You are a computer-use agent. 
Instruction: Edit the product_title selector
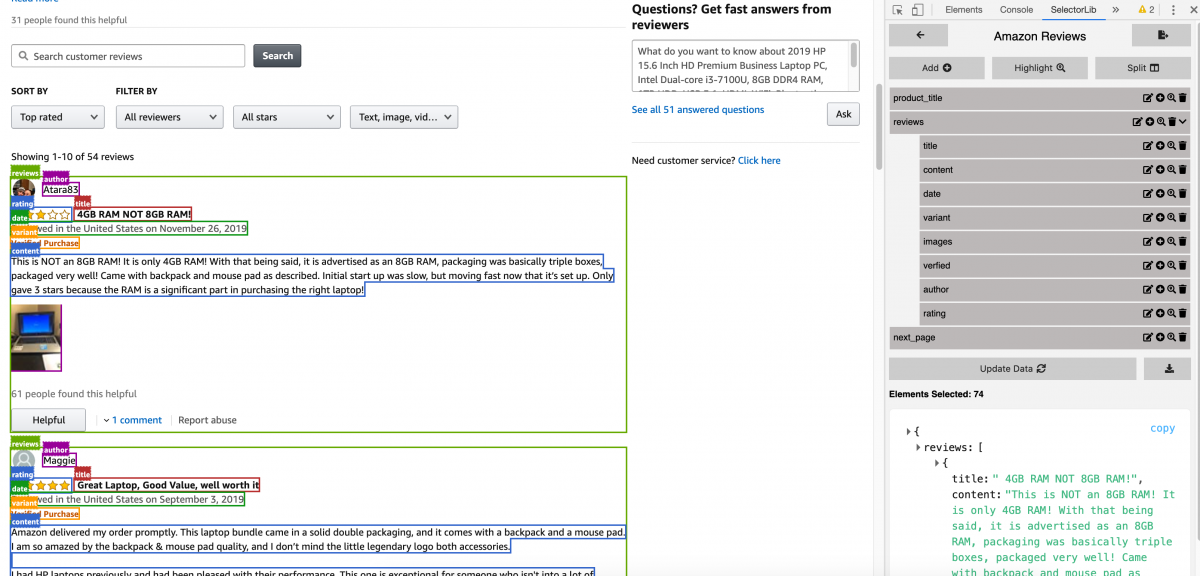(x=1148, y=97)
